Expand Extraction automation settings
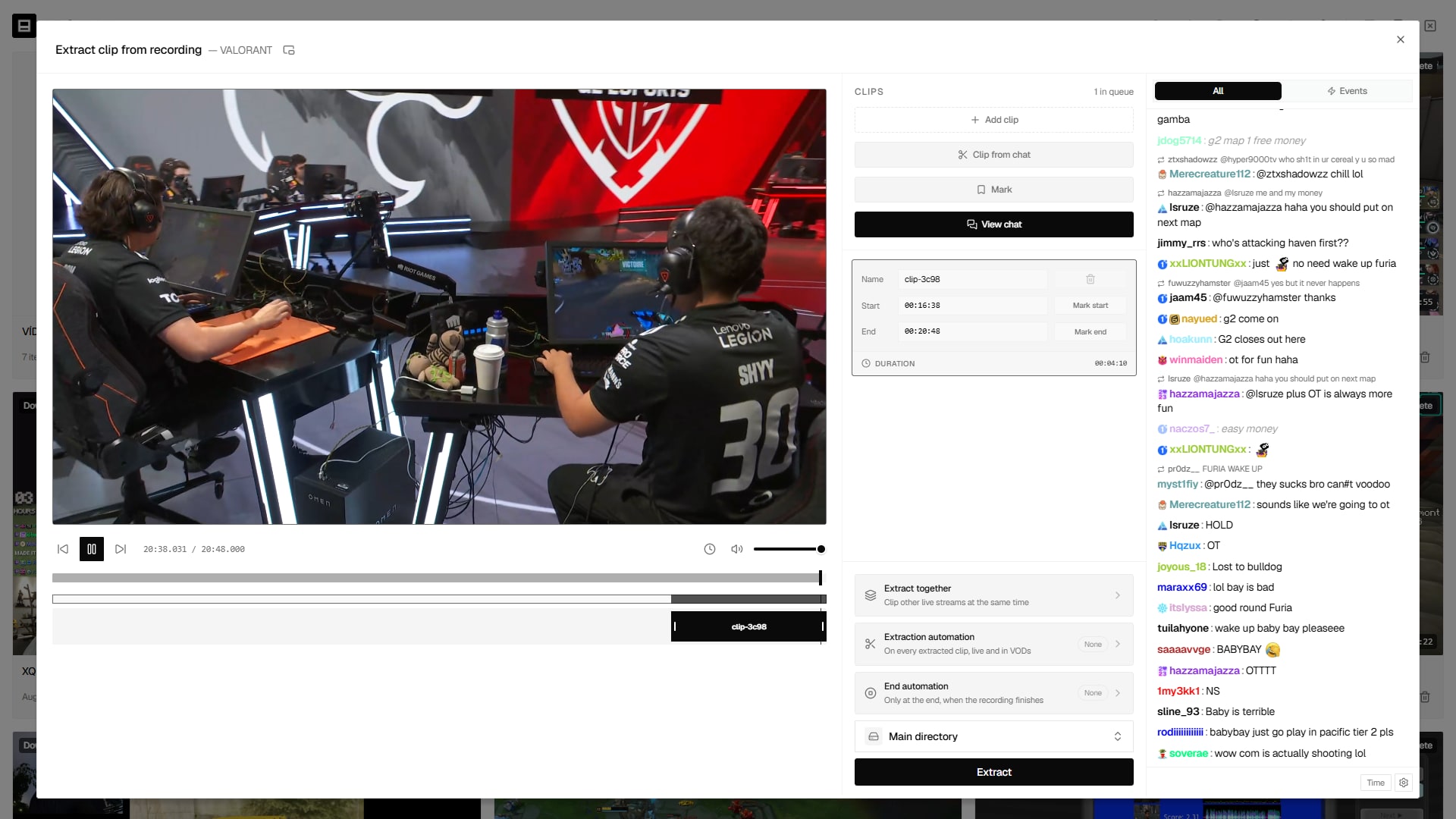This screenshot has width=1456, height=819. coord(993,644)
